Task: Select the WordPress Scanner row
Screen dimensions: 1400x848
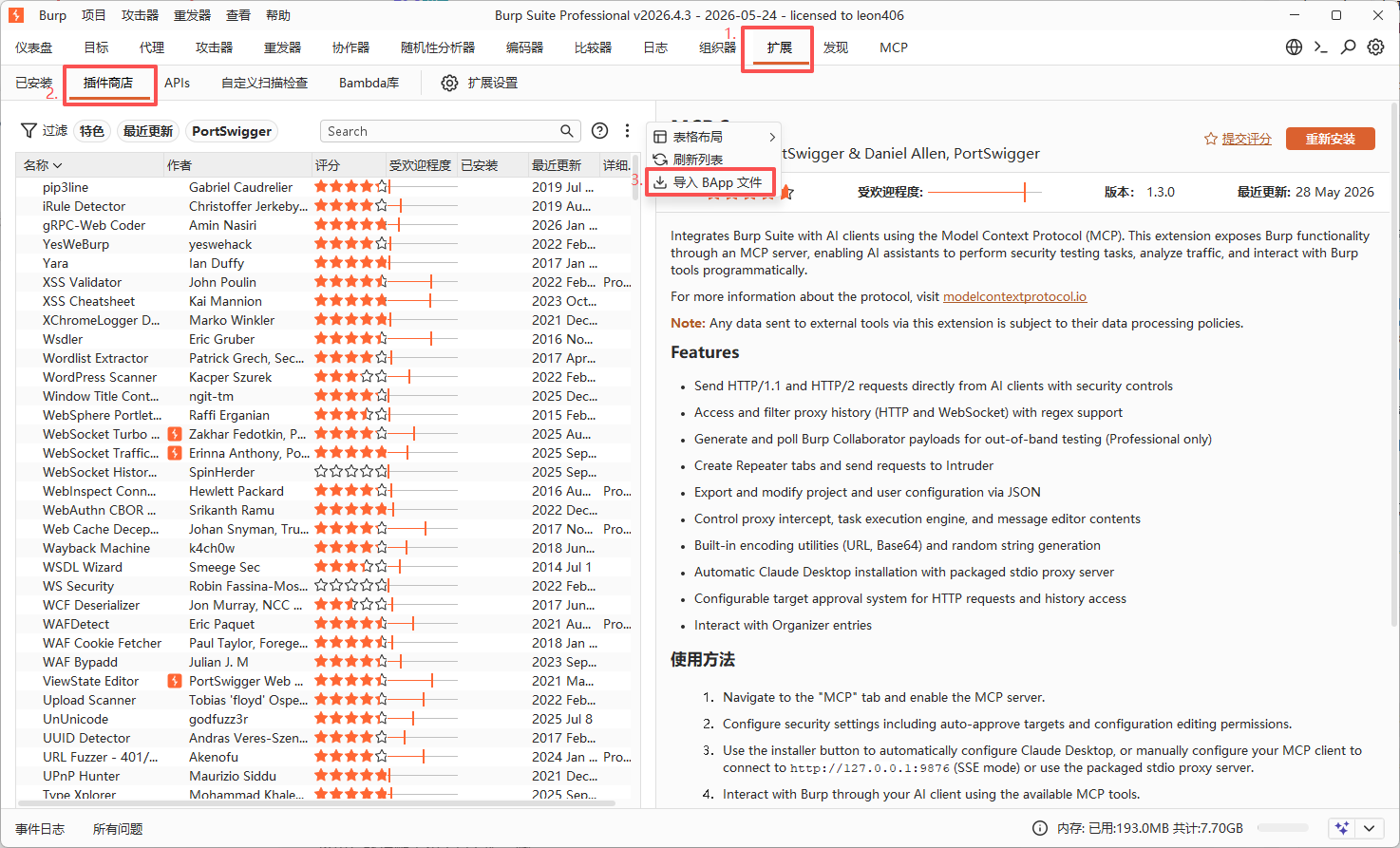Action: (x=323, y=377)
